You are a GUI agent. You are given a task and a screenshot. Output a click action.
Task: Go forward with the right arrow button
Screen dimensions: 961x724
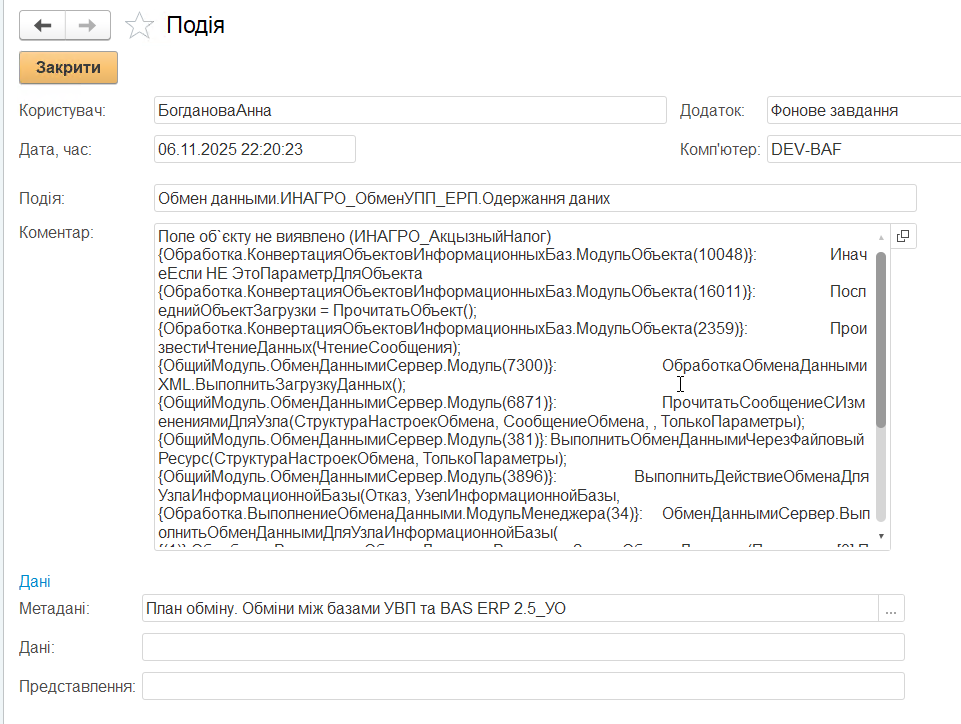pos(88,25)
